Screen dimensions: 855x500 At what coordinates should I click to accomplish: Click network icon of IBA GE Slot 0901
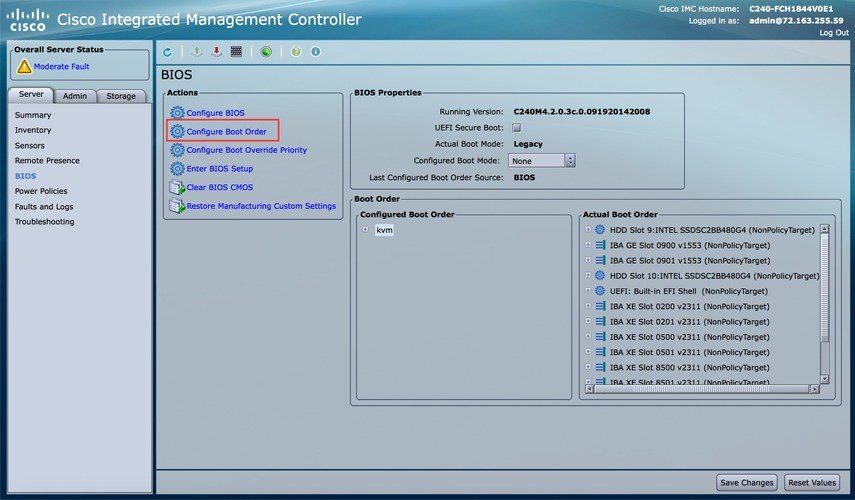(600, 261)
